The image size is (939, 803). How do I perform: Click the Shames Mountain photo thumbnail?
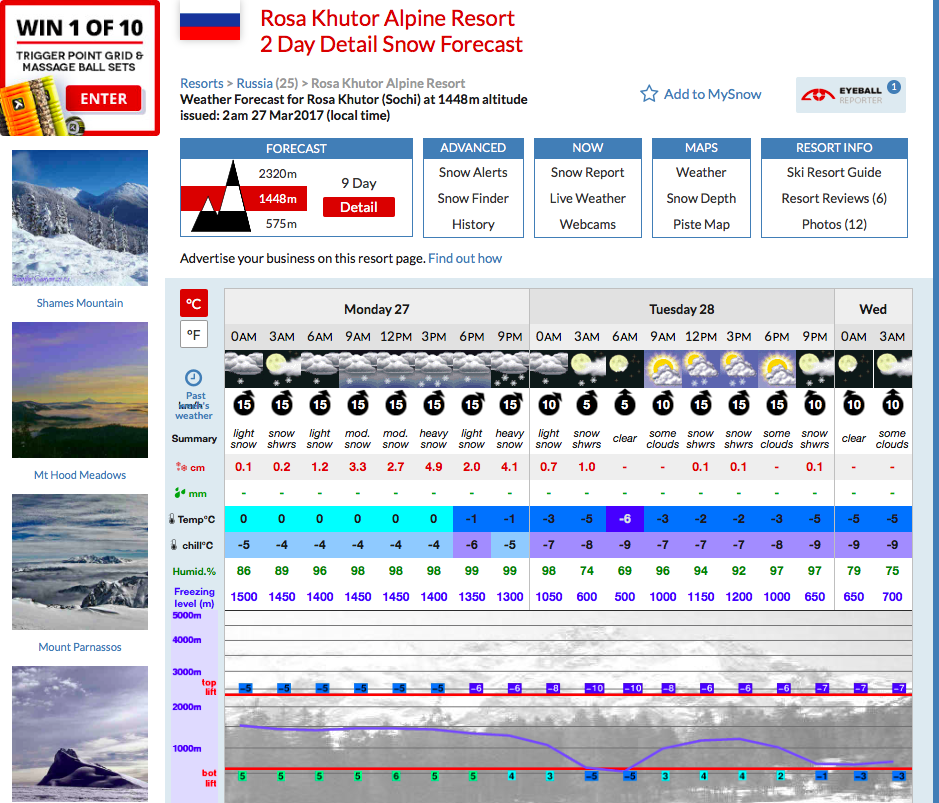[x=80, y=218]
